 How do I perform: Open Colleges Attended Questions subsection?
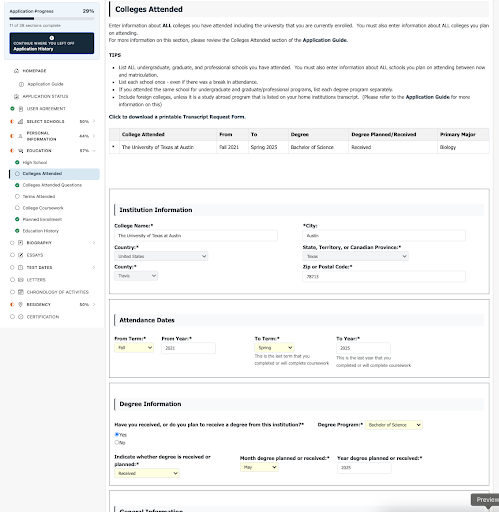click(x=52, y=185)
